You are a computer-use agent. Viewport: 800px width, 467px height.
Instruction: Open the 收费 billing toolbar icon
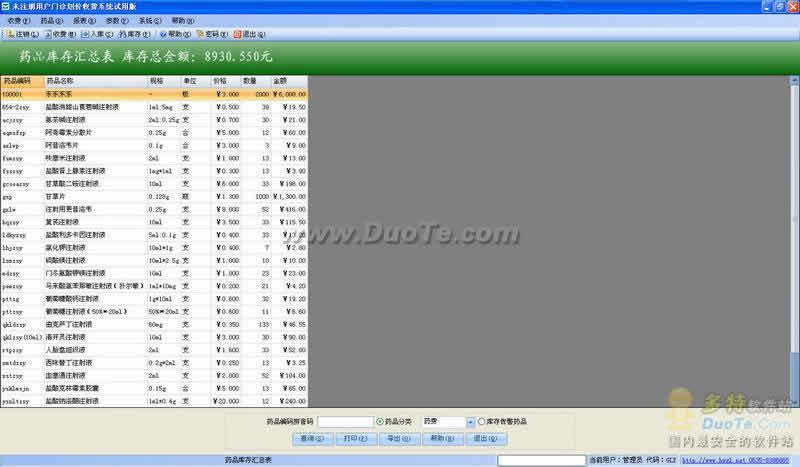60,34
